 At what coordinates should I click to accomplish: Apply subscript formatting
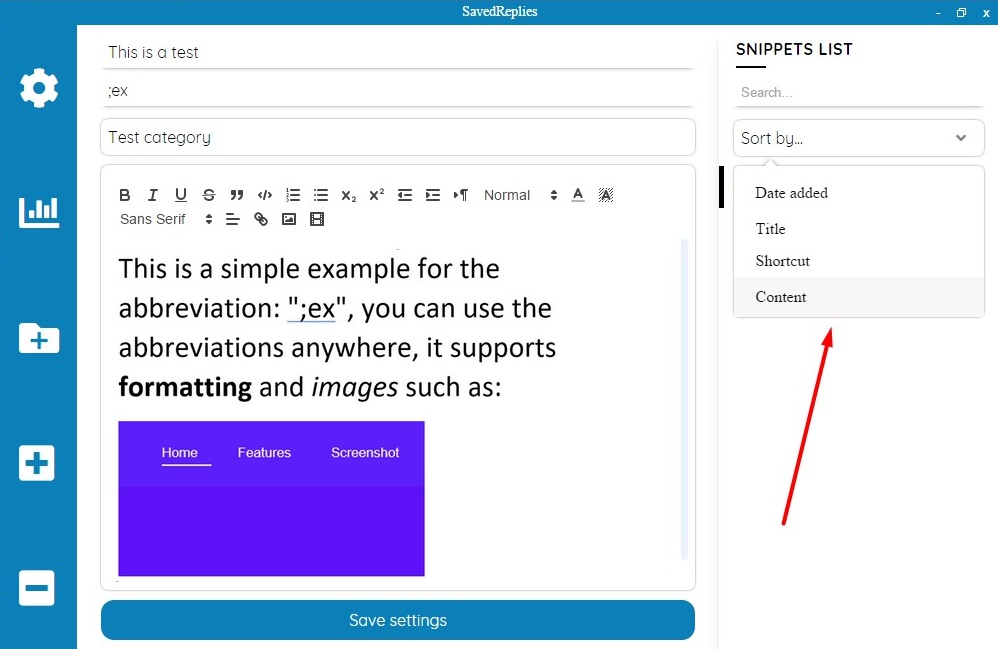click(x=349, y=195)
